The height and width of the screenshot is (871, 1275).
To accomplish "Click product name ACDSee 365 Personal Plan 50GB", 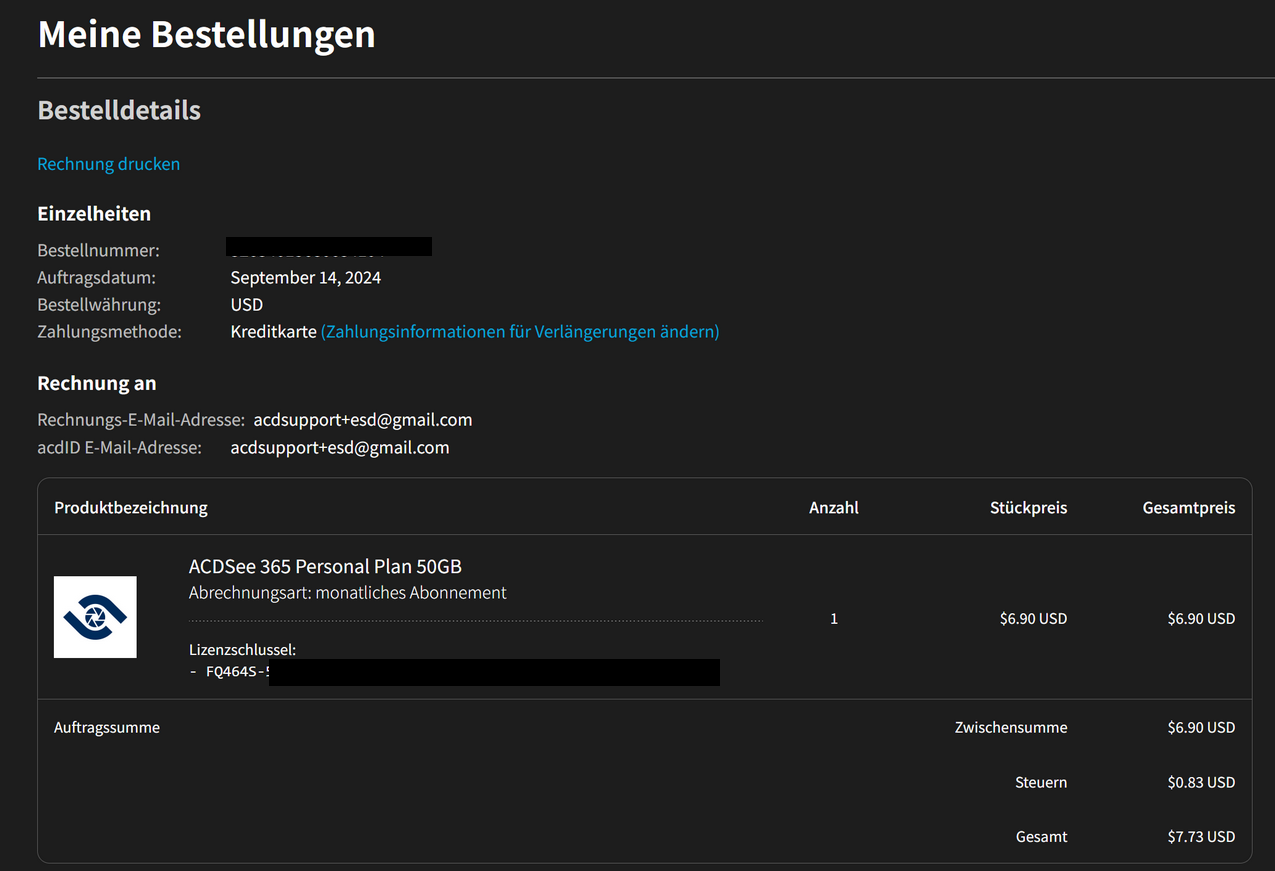I will [325, 566].
